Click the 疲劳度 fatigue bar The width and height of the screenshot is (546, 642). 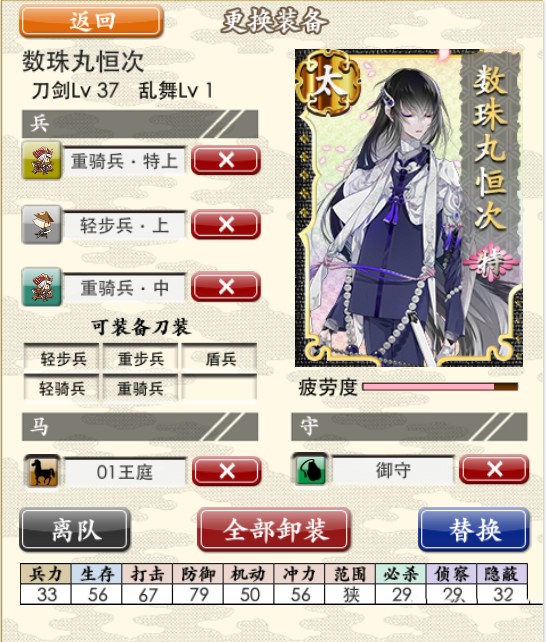pyautogui.click(x=440, y=387)
